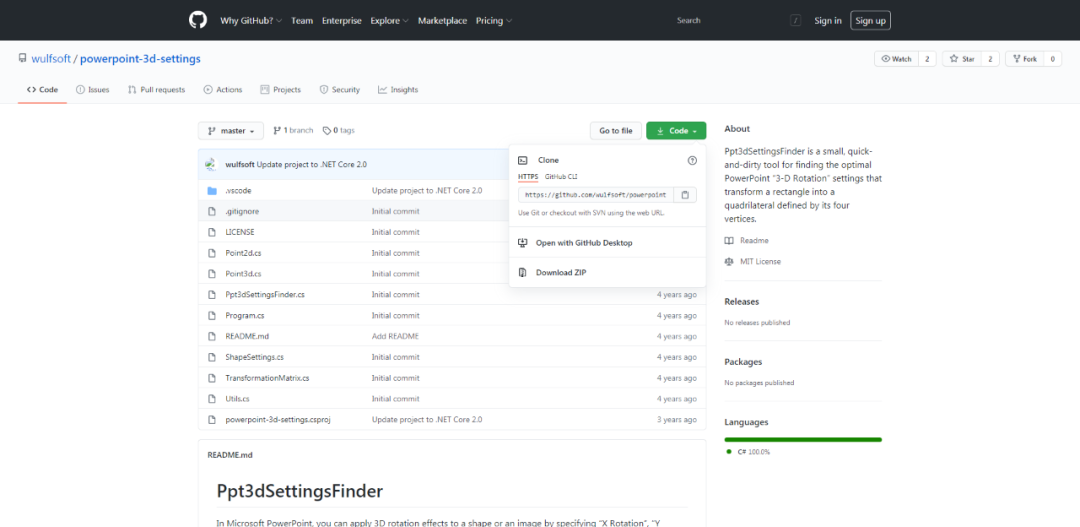The height and width of the screenshot is (527, 1080).
Task: Click the MIT License link
Action: (x=753, y=262)
